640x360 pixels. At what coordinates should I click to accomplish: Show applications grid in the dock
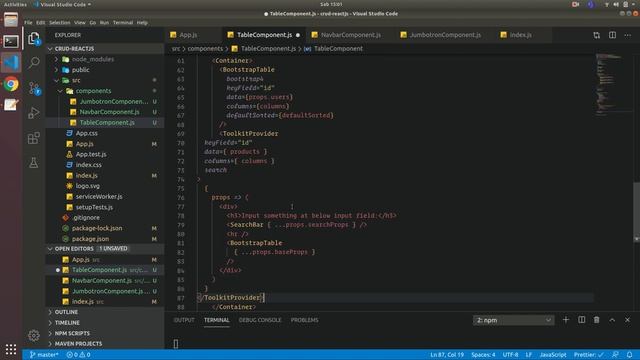(x=11, y=349)
